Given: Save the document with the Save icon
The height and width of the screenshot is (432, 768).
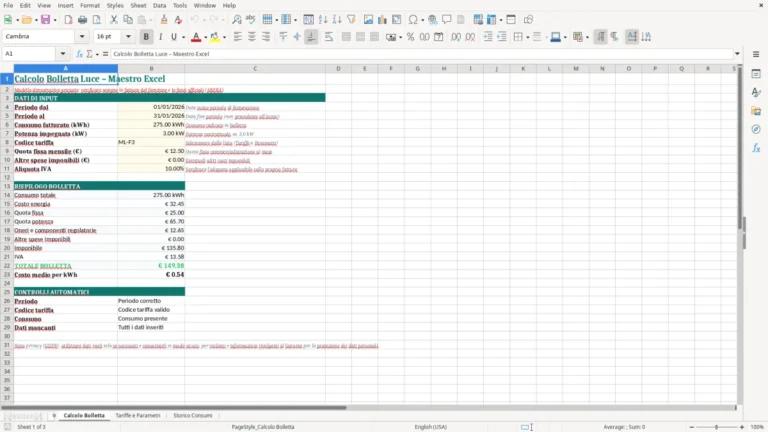Looking at the screenshot, I should pyautogui.click(x=45, y=20).
